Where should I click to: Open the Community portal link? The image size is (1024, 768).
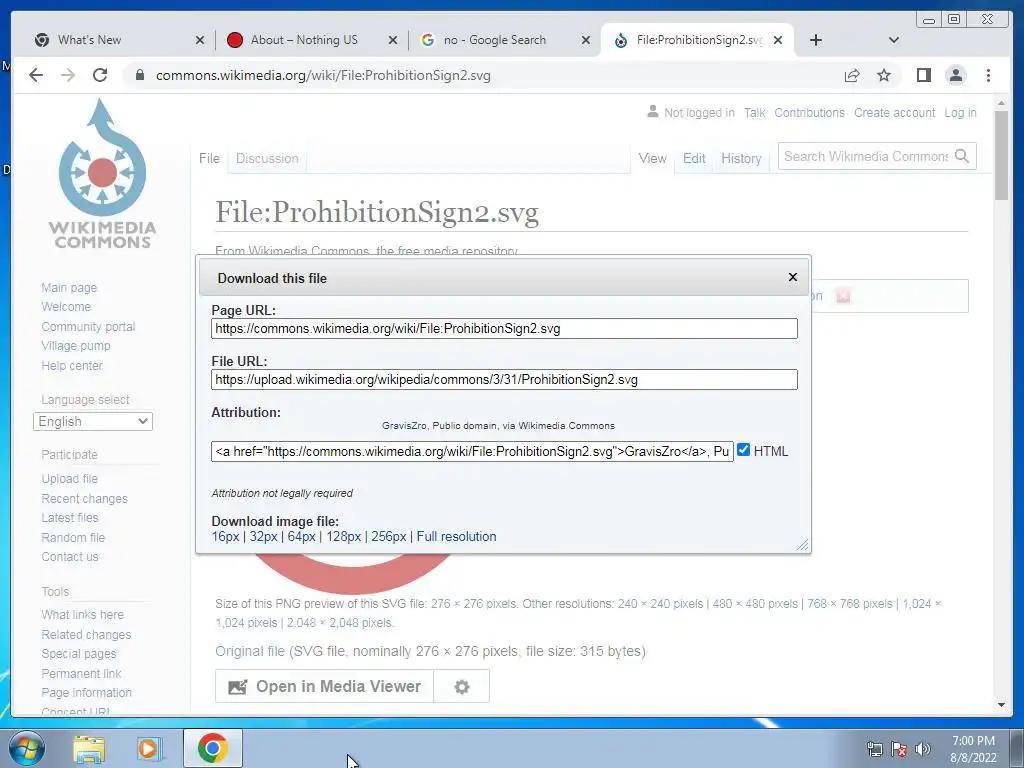88,327
